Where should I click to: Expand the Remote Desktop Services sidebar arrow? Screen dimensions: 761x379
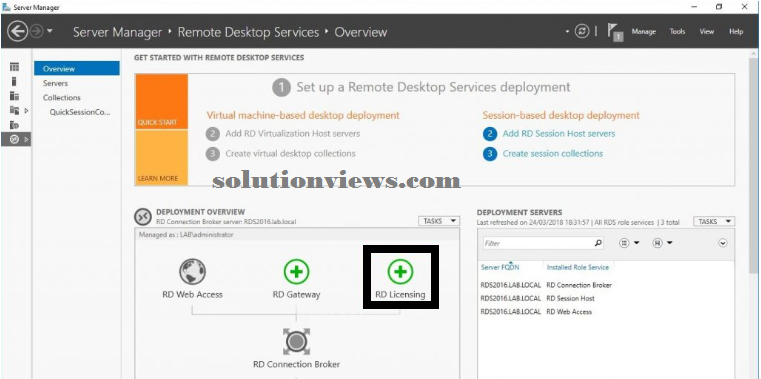(26, 140)
